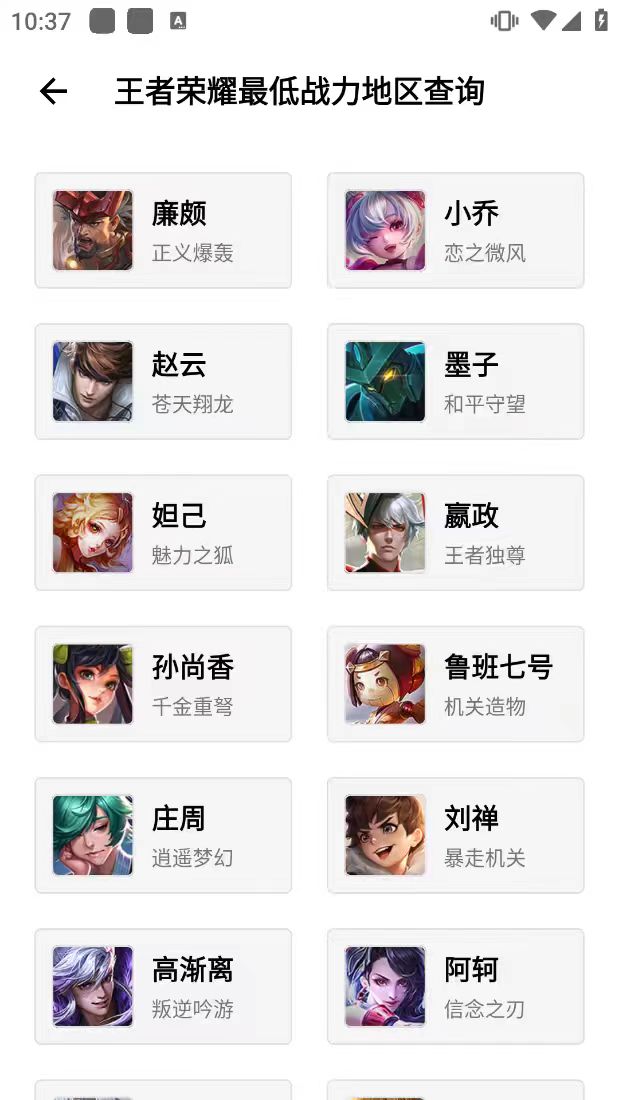Screen dimensions: 619x1100
Task: Tap the back arrow icon
Action: coord(53,91)
